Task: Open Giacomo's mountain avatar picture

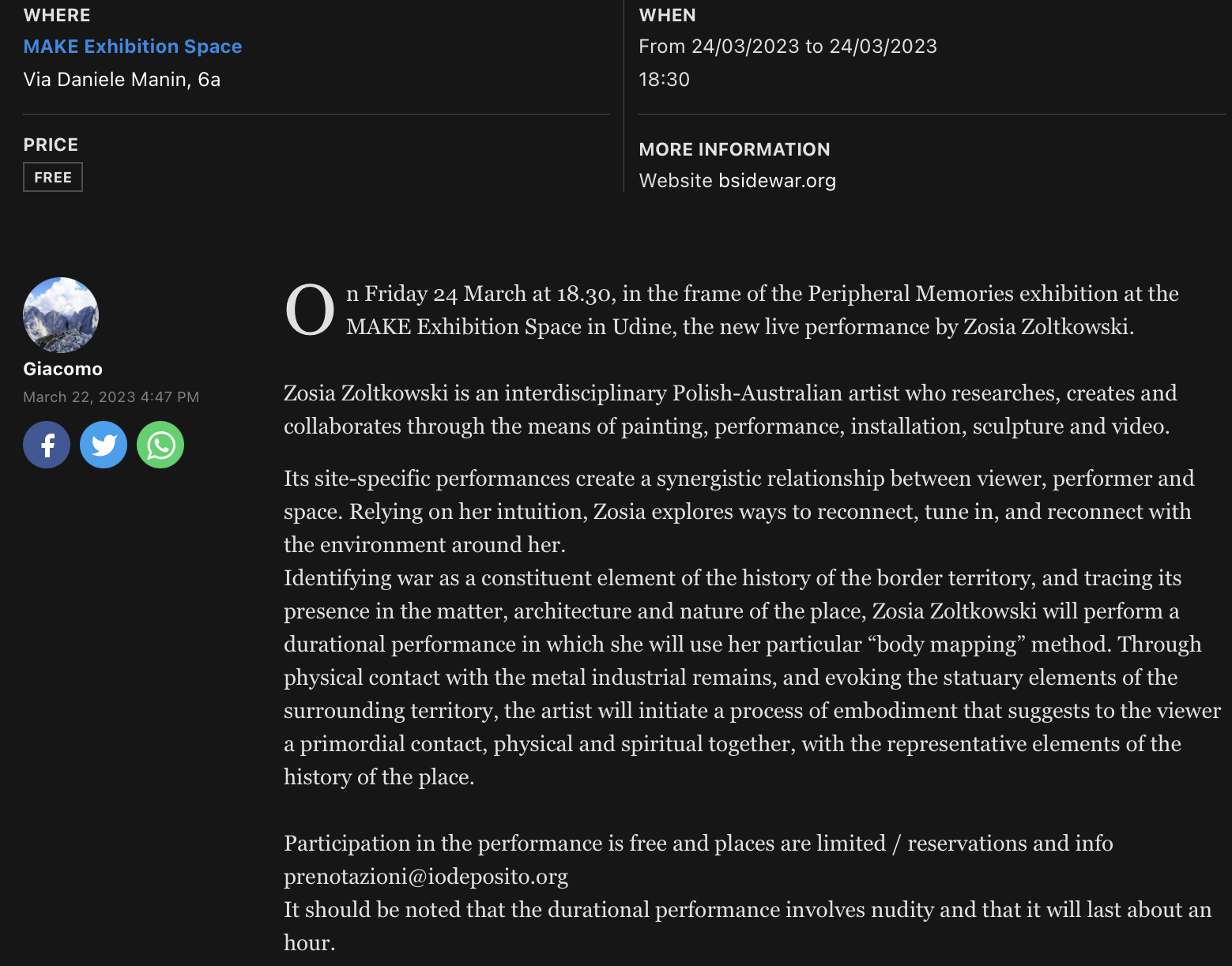Action: (x=61, y=314)
